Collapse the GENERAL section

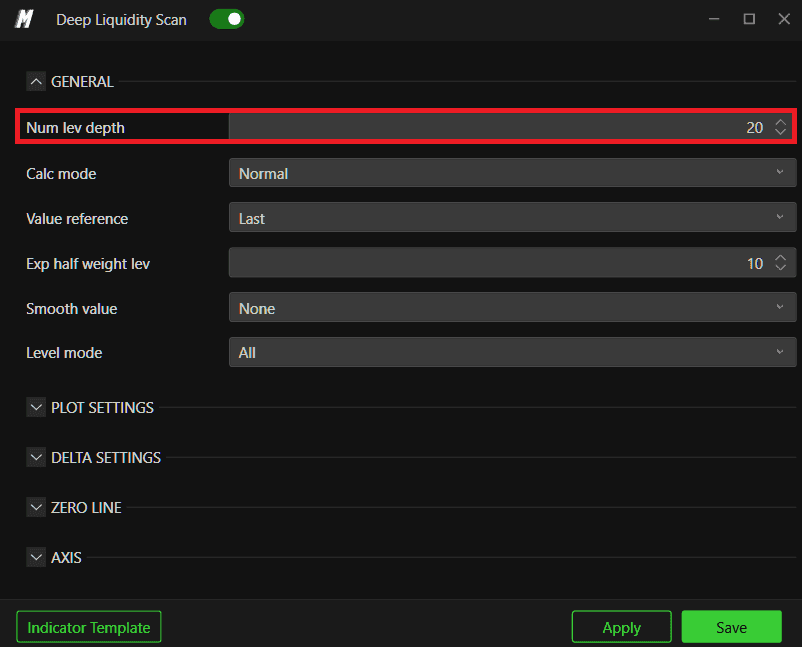click(x=36, y=81)
